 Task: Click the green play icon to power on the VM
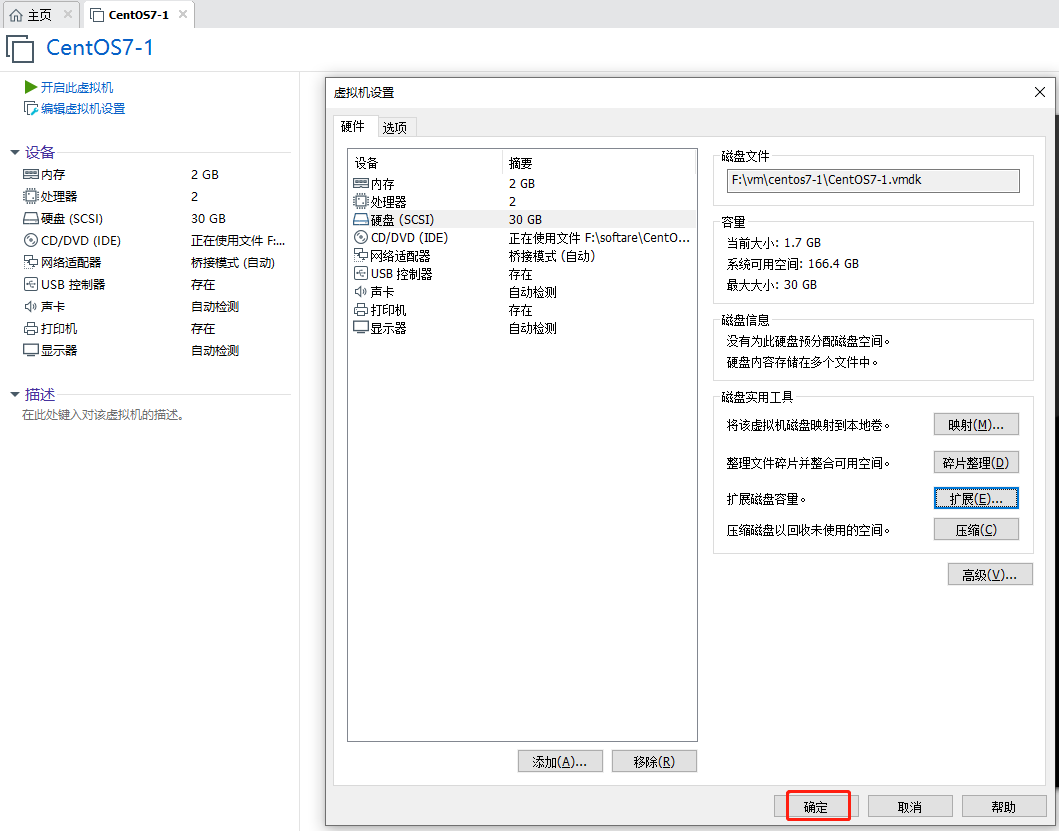pyautogui.click(x=30, y=87)
